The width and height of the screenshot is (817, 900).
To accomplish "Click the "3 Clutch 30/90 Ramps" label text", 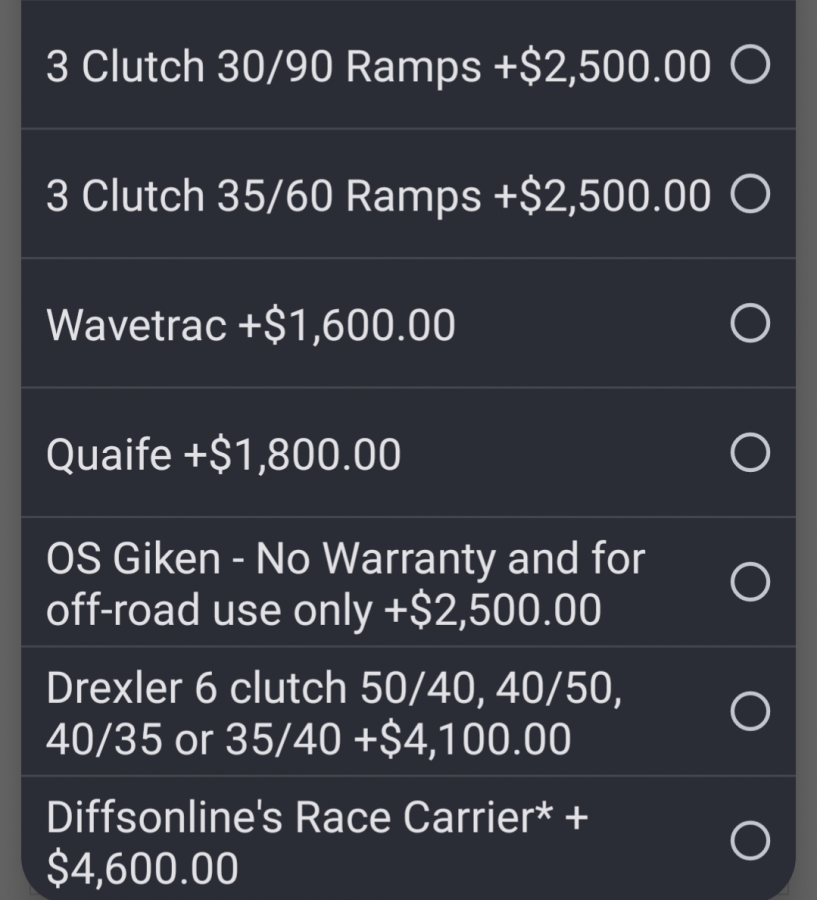I will tap(264, 67).
